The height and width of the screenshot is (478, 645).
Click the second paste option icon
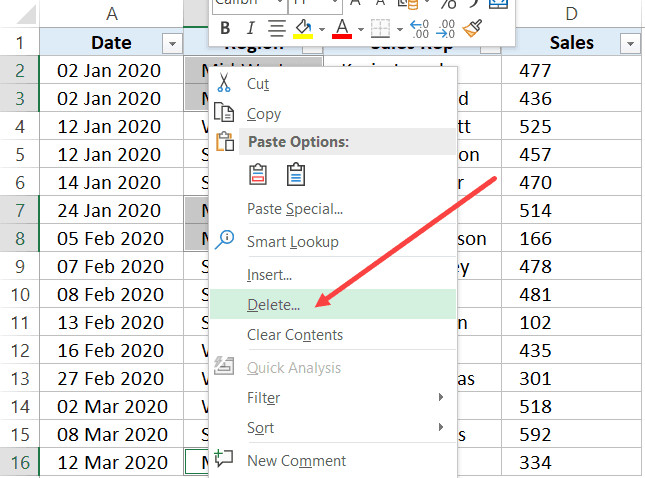pos(295,175)
